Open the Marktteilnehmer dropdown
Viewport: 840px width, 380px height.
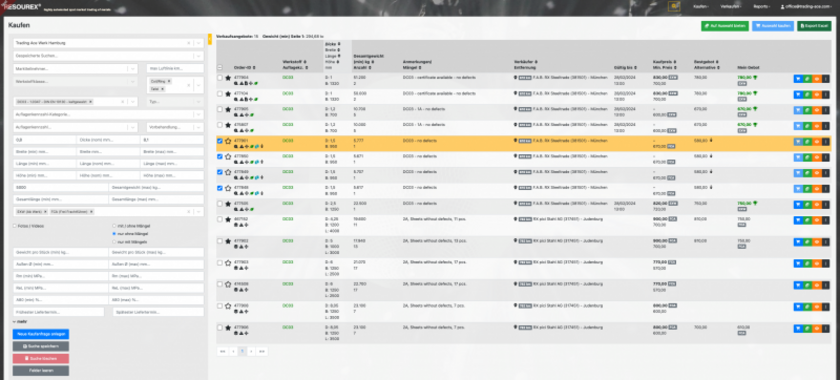133,69
